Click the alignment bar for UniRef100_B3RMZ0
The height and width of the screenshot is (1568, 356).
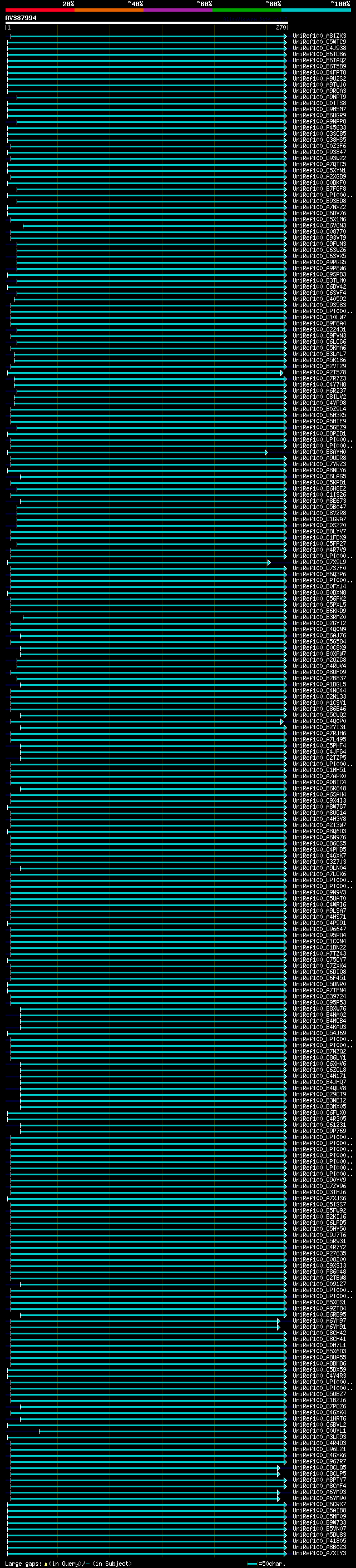[155, 617]
